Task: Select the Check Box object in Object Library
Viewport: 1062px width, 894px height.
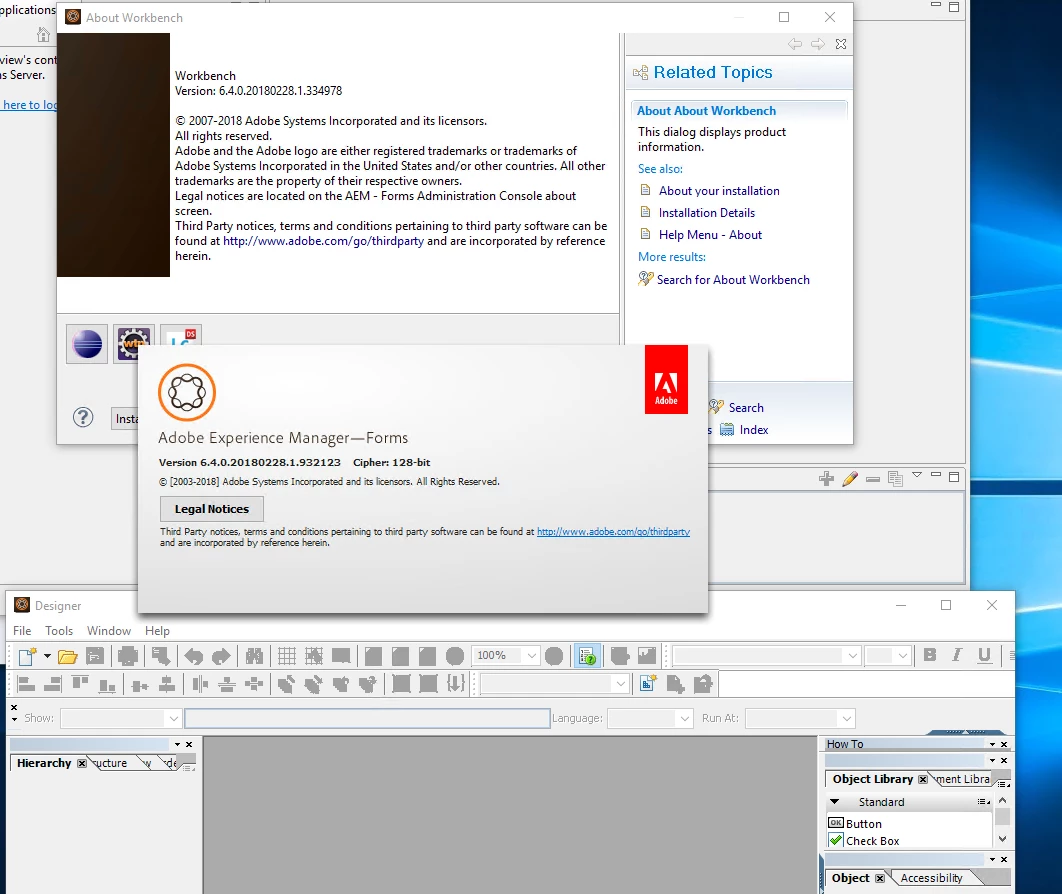Action: [x=864, y=840]
